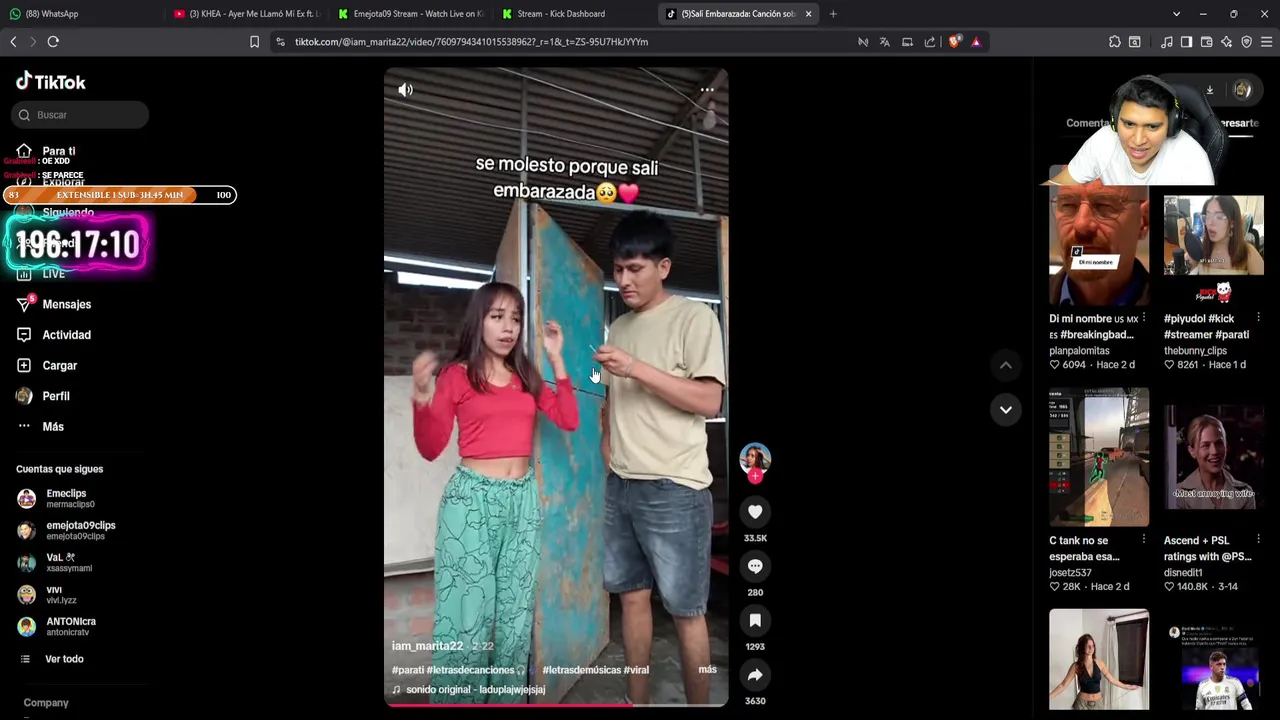The width and height of the screenshot is (1280, 720).
Task: Open the Brave Wallet icon
Action: [1206, 42]
